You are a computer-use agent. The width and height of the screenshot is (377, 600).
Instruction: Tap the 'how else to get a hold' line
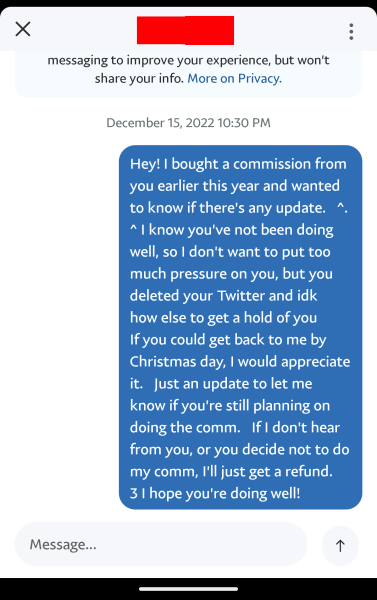point(223,318)
